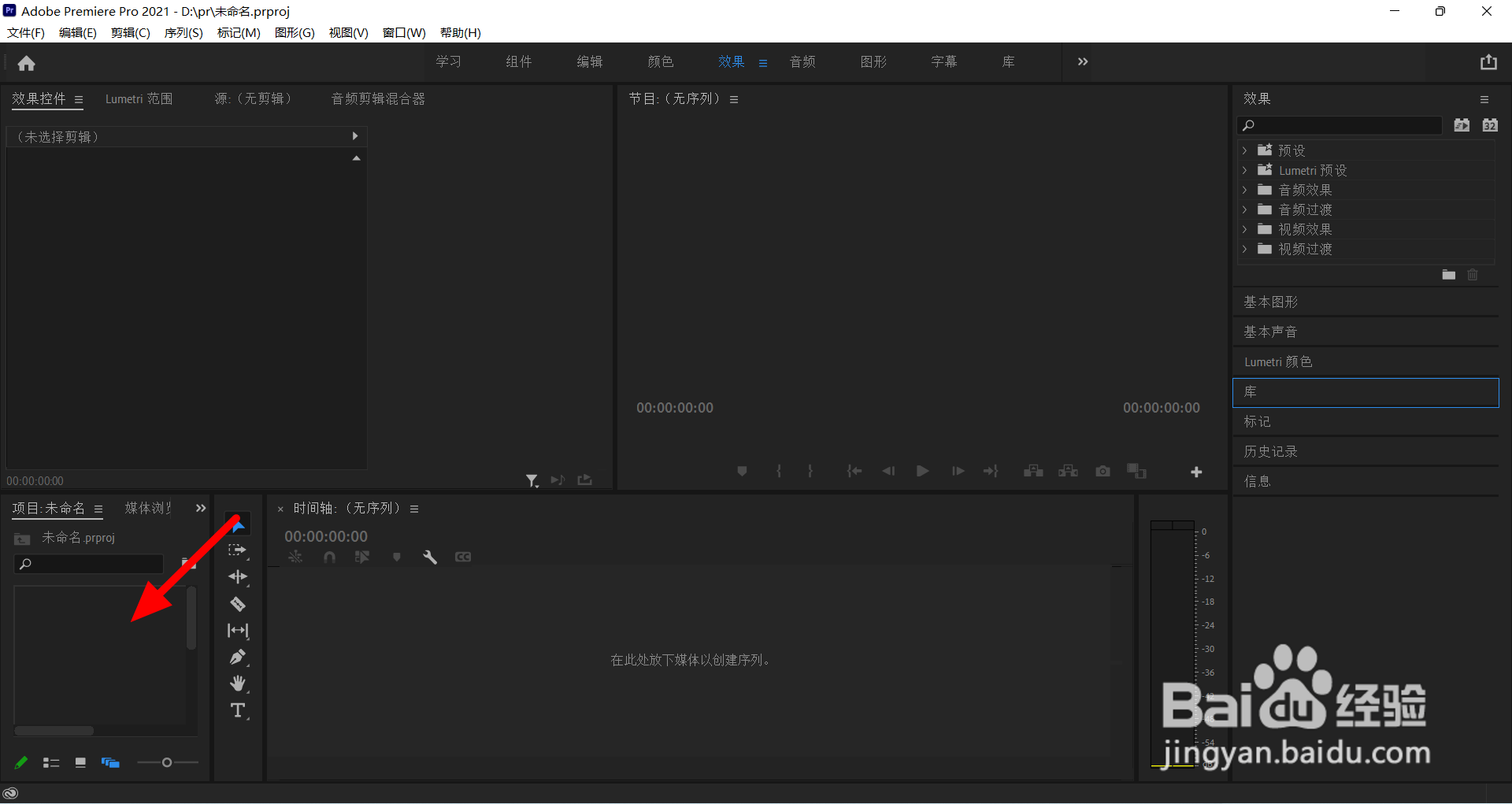Toggle project read/write green pencil
Image resolution: width=1512 pixels, height=804 pixels.
pyautogui.click(x=21, y=762)
